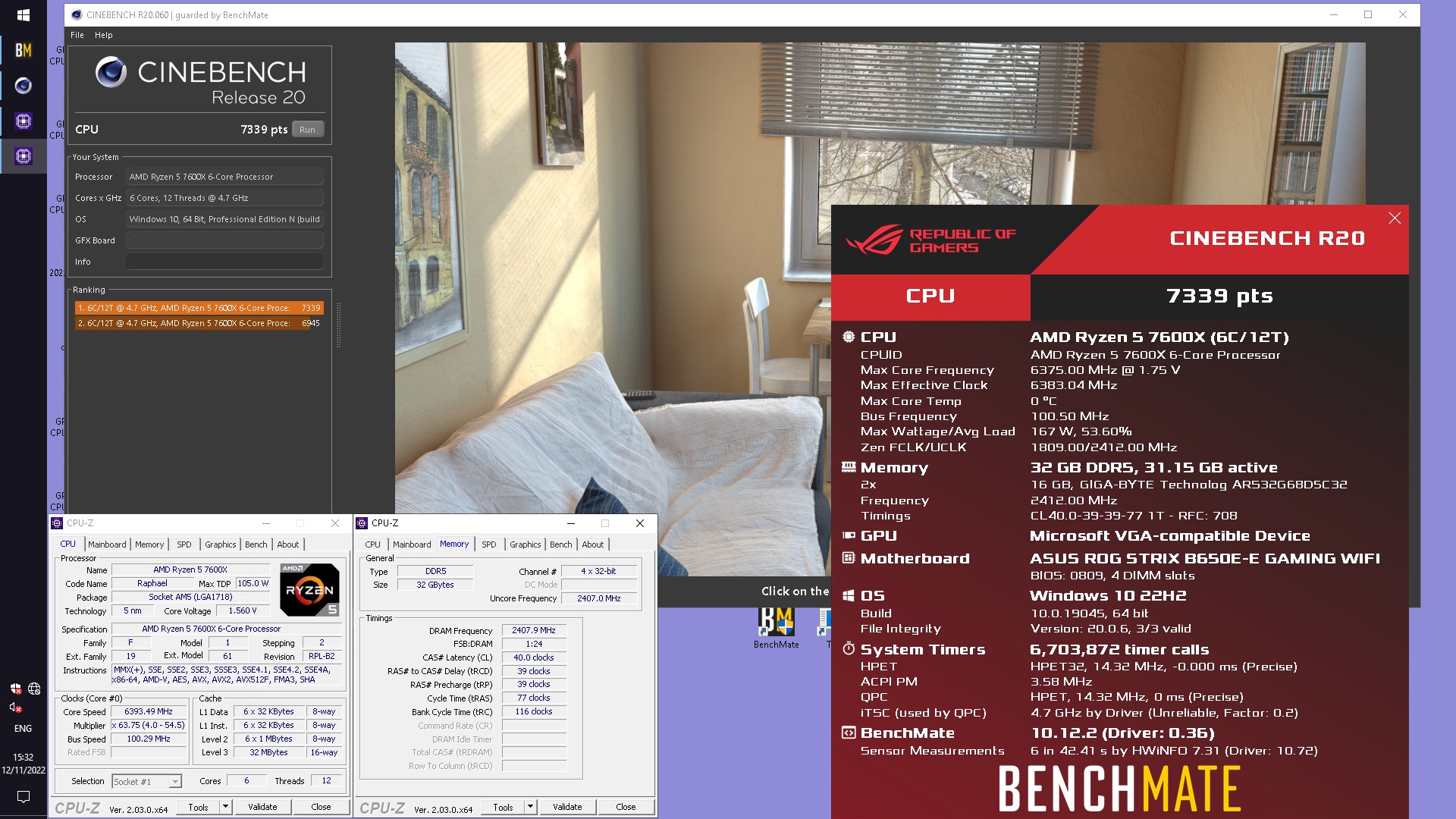This screenshot has width=1456, height=819.
Task: Click the AMD Ryzen 5 logo in CPU-Z
Action: [x=309, y=589]
